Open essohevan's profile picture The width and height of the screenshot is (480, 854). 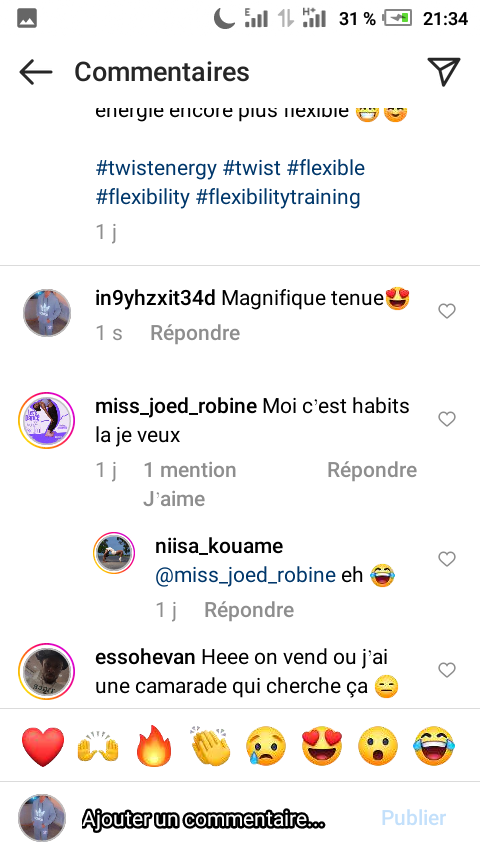(47, 671)
